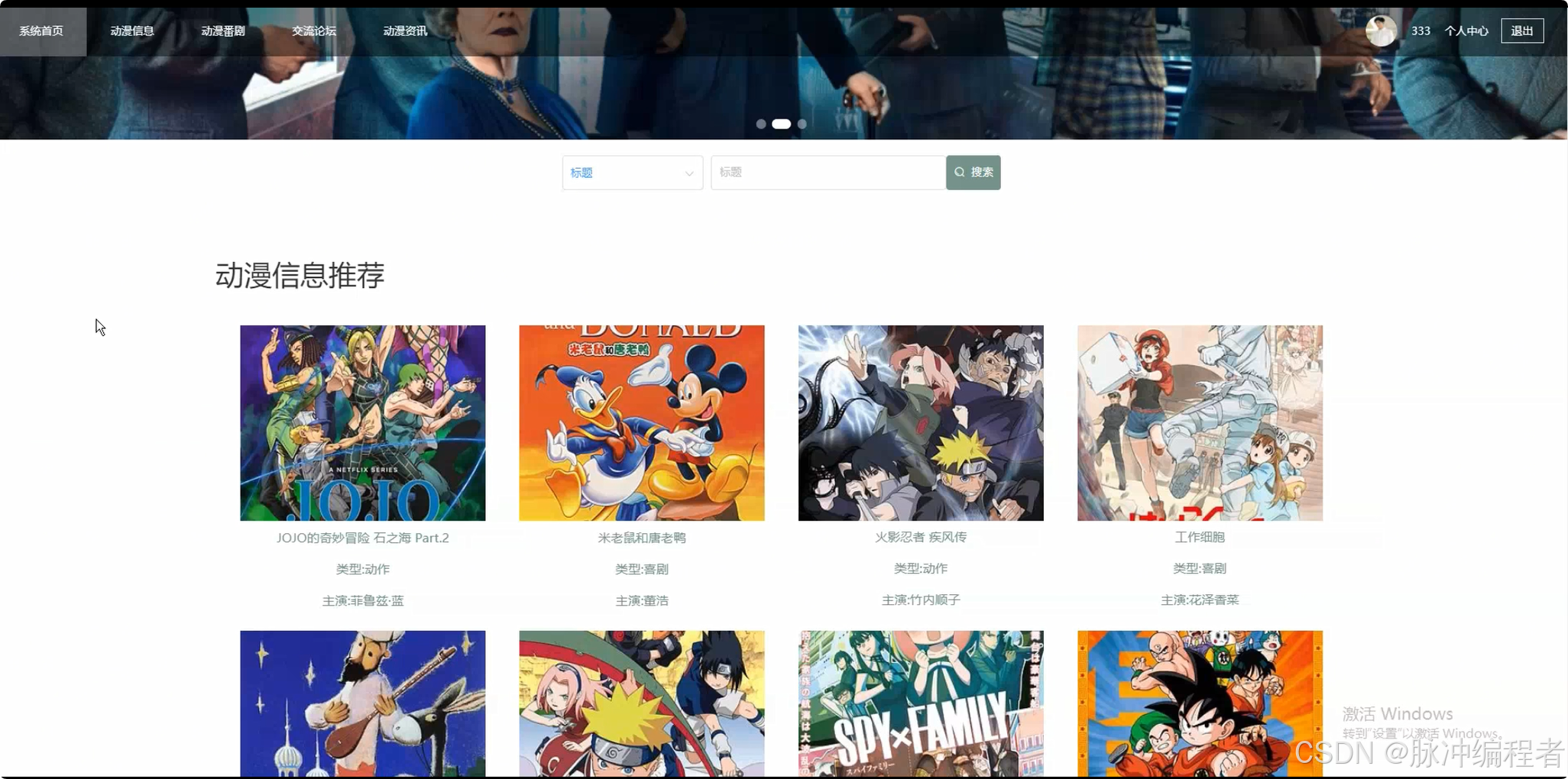Click the 搜索 search button

coord(973,173)
